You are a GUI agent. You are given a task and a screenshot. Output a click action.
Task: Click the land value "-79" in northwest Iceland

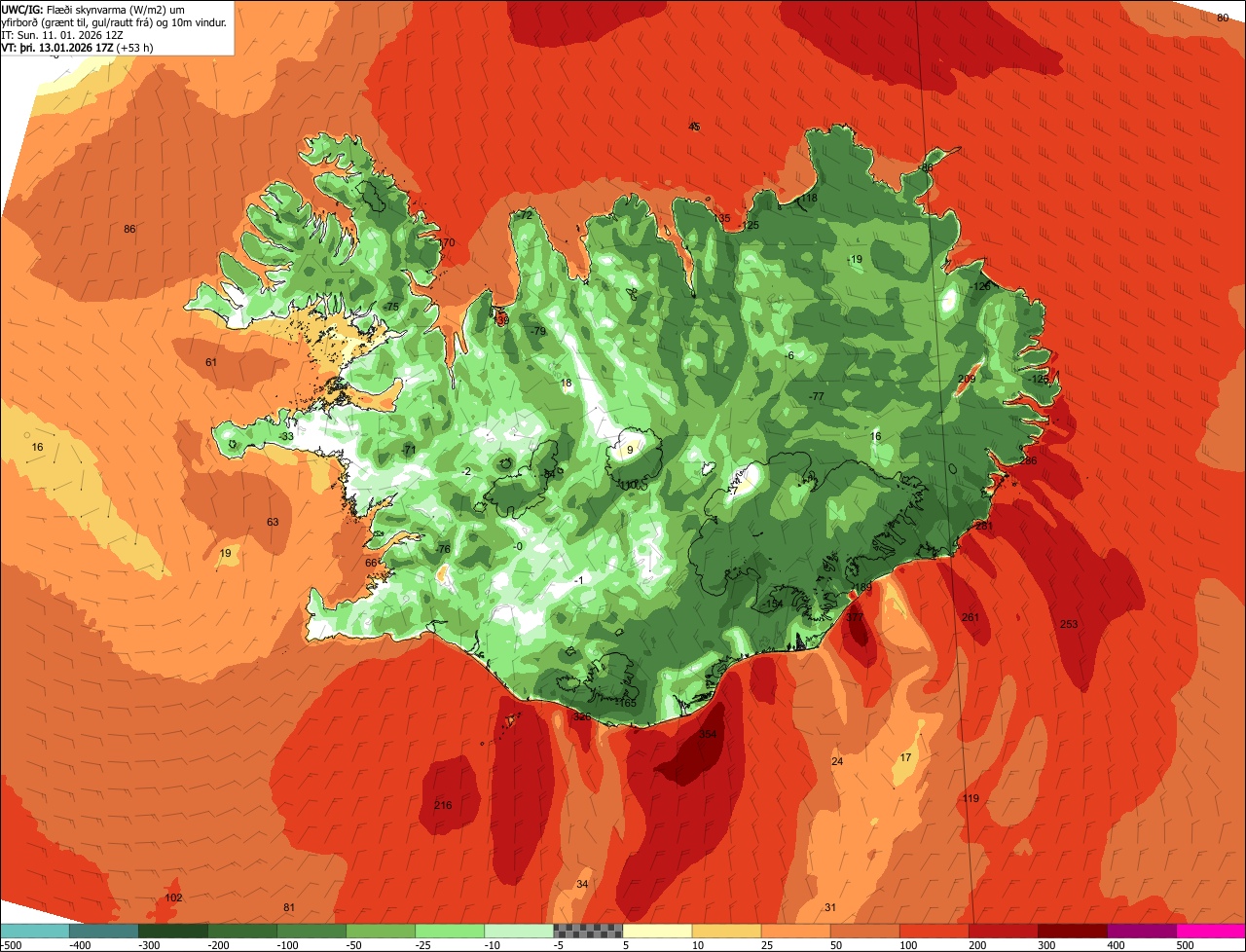click(538, 331)
